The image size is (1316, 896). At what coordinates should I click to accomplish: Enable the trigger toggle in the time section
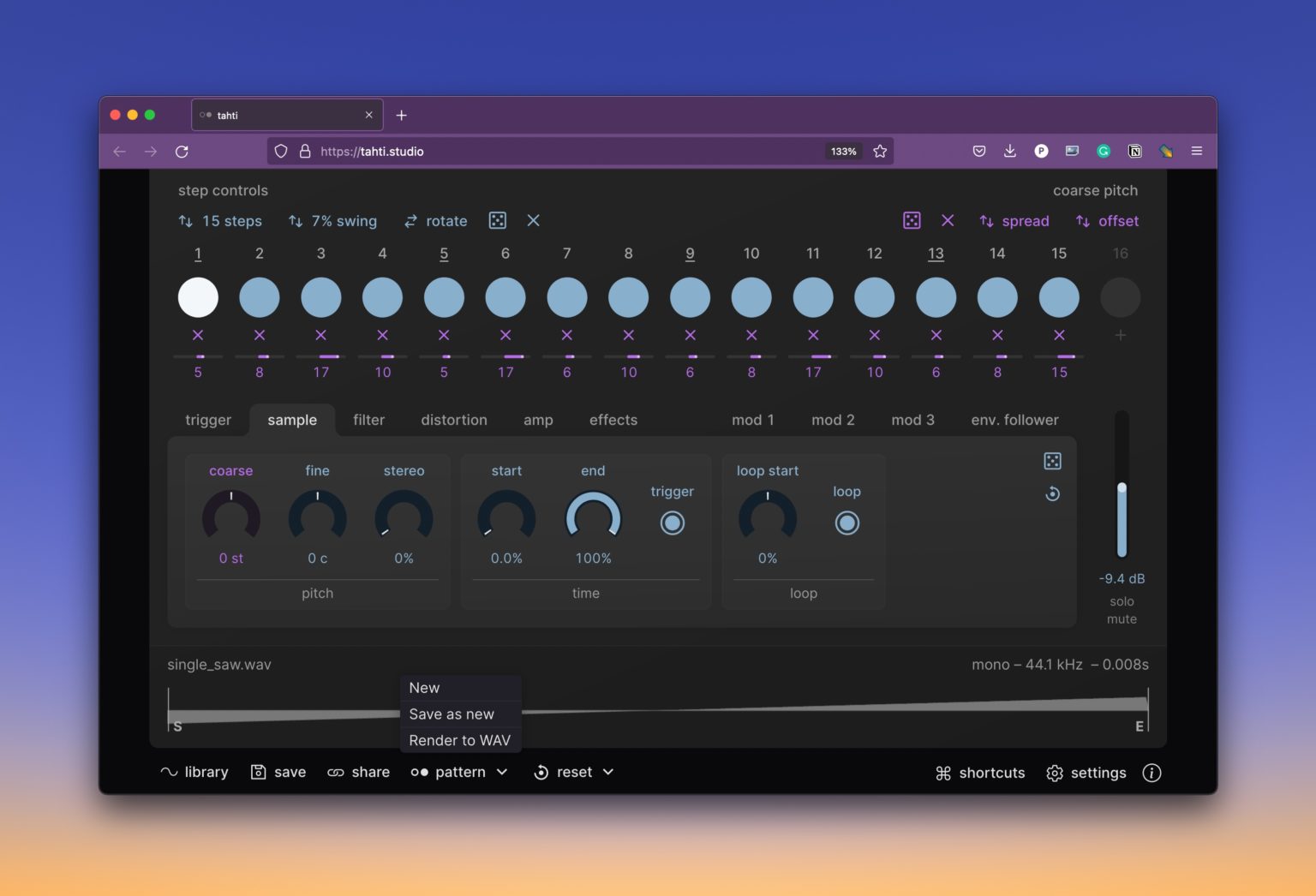[672, 522]
